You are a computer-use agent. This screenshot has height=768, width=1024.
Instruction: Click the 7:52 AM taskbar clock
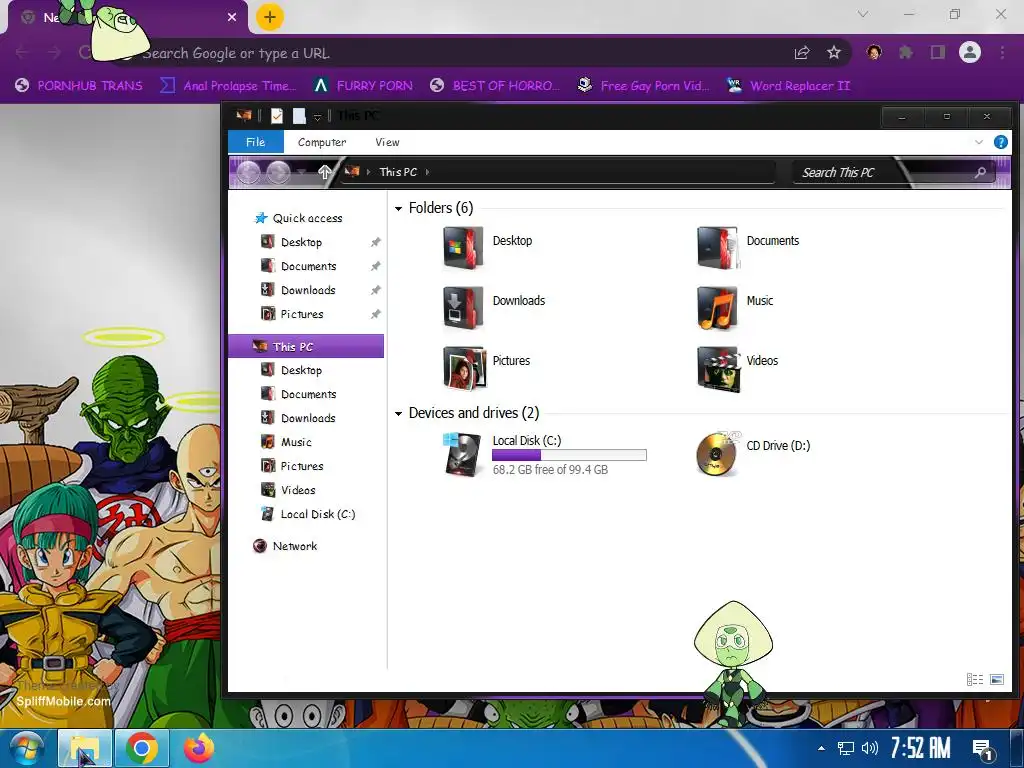(920, 748)
